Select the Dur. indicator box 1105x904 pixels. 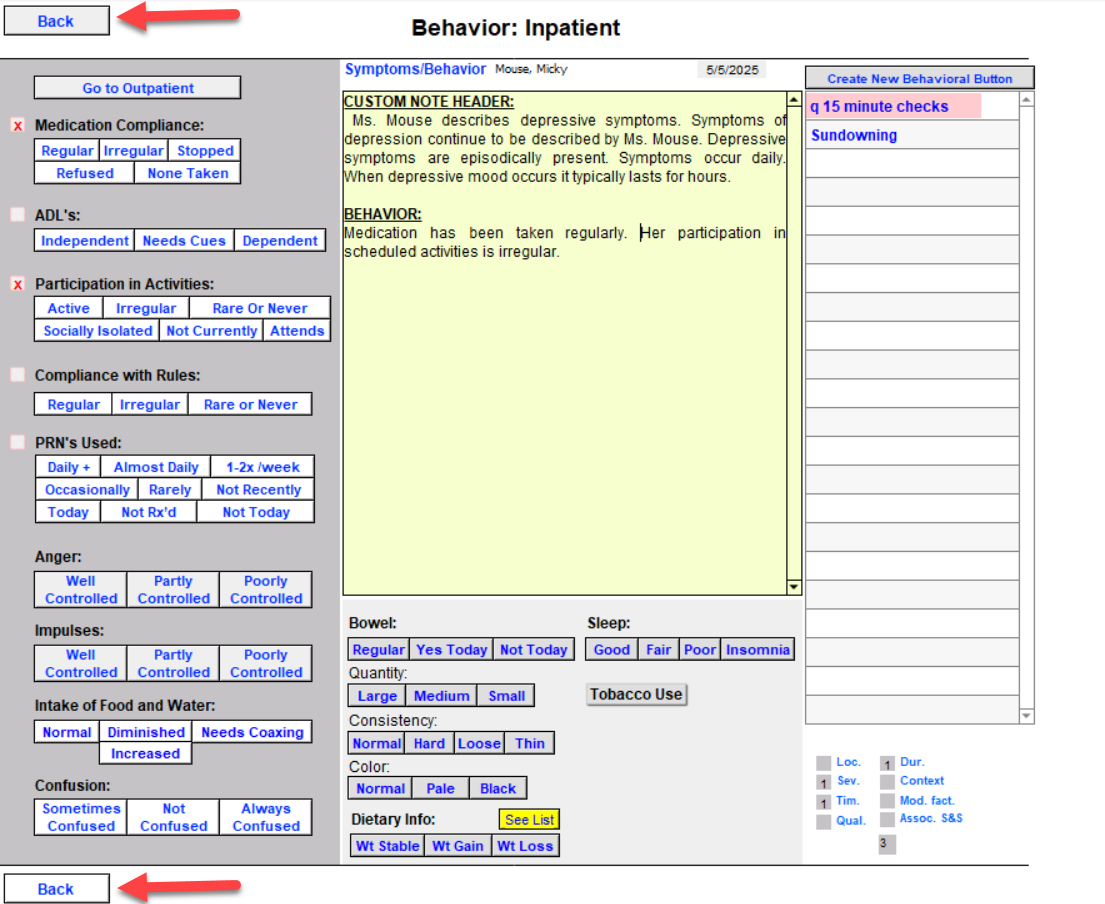tap(887, 763)
